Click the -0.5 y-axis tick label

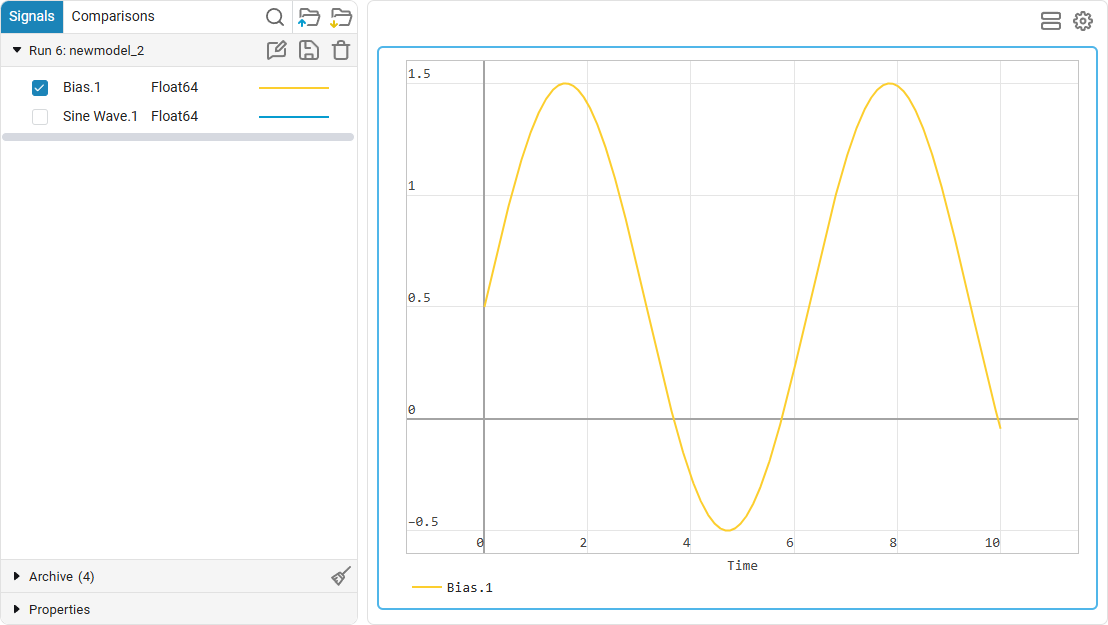pyautogui.click(x=423, y=522)
